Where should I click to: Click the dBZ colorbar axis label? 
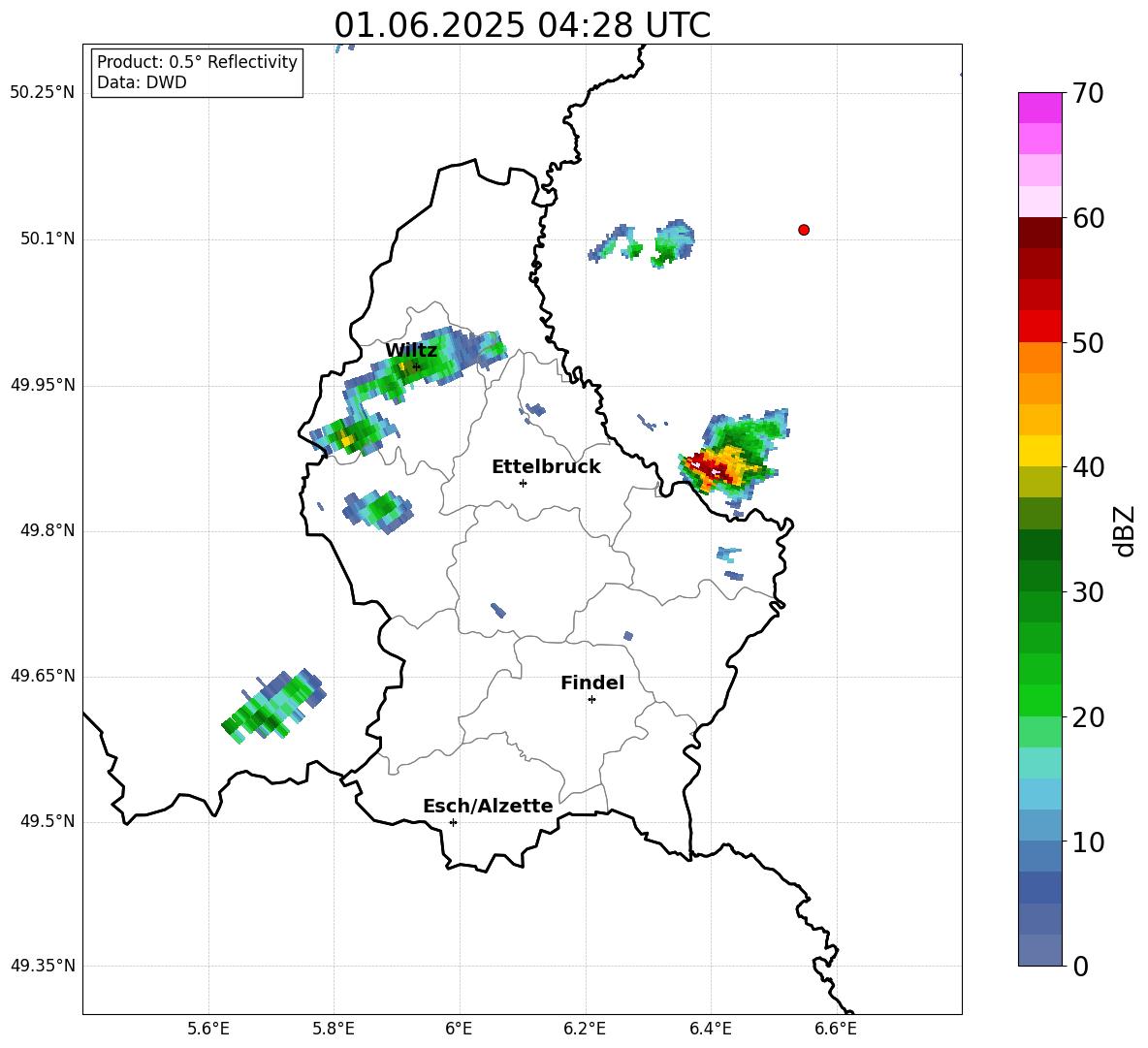click(1126, 530)
